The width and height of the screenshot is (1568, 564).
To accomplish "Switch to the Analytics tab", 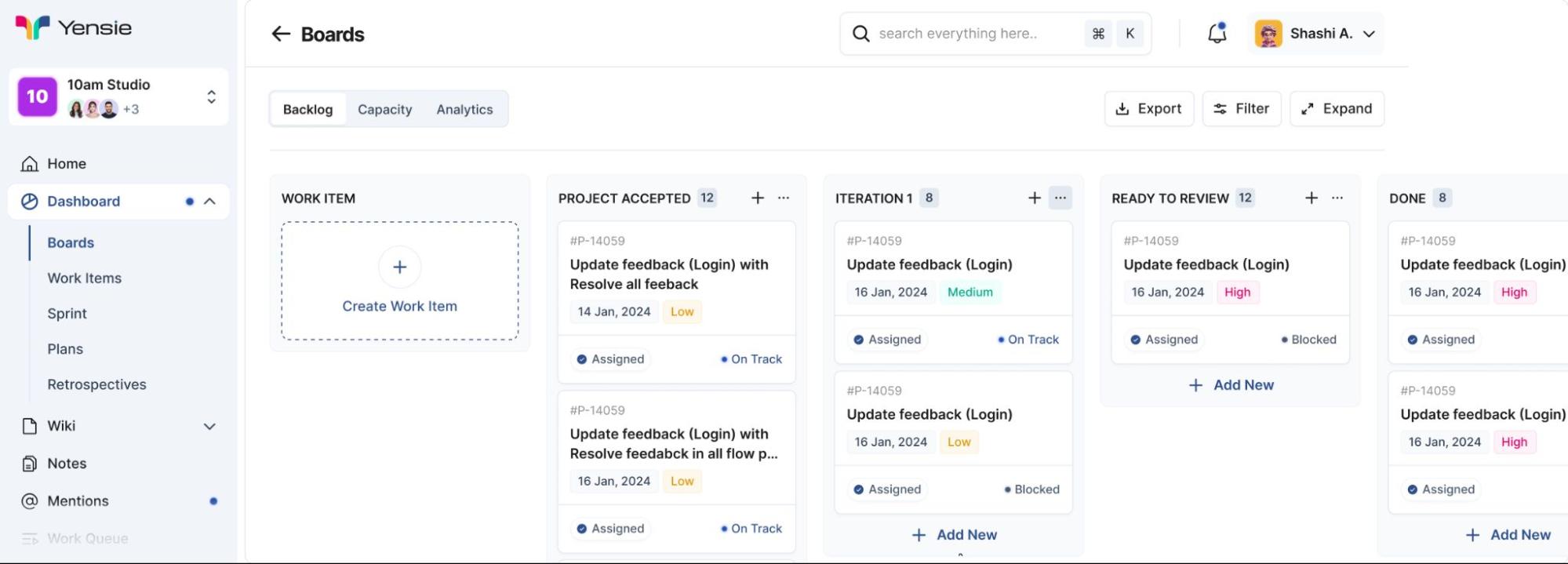I will [464, 110].
